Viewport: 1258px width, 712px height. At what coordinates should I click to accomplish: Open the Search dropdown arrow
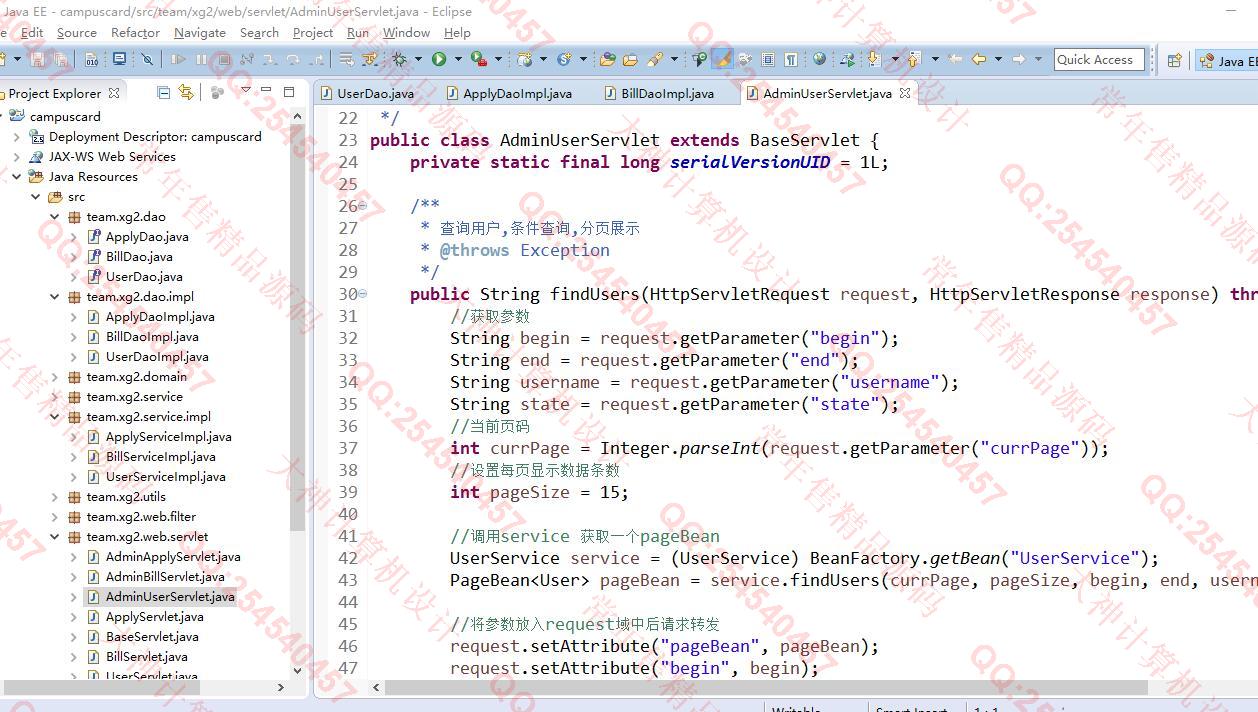(x=674, y=59)
